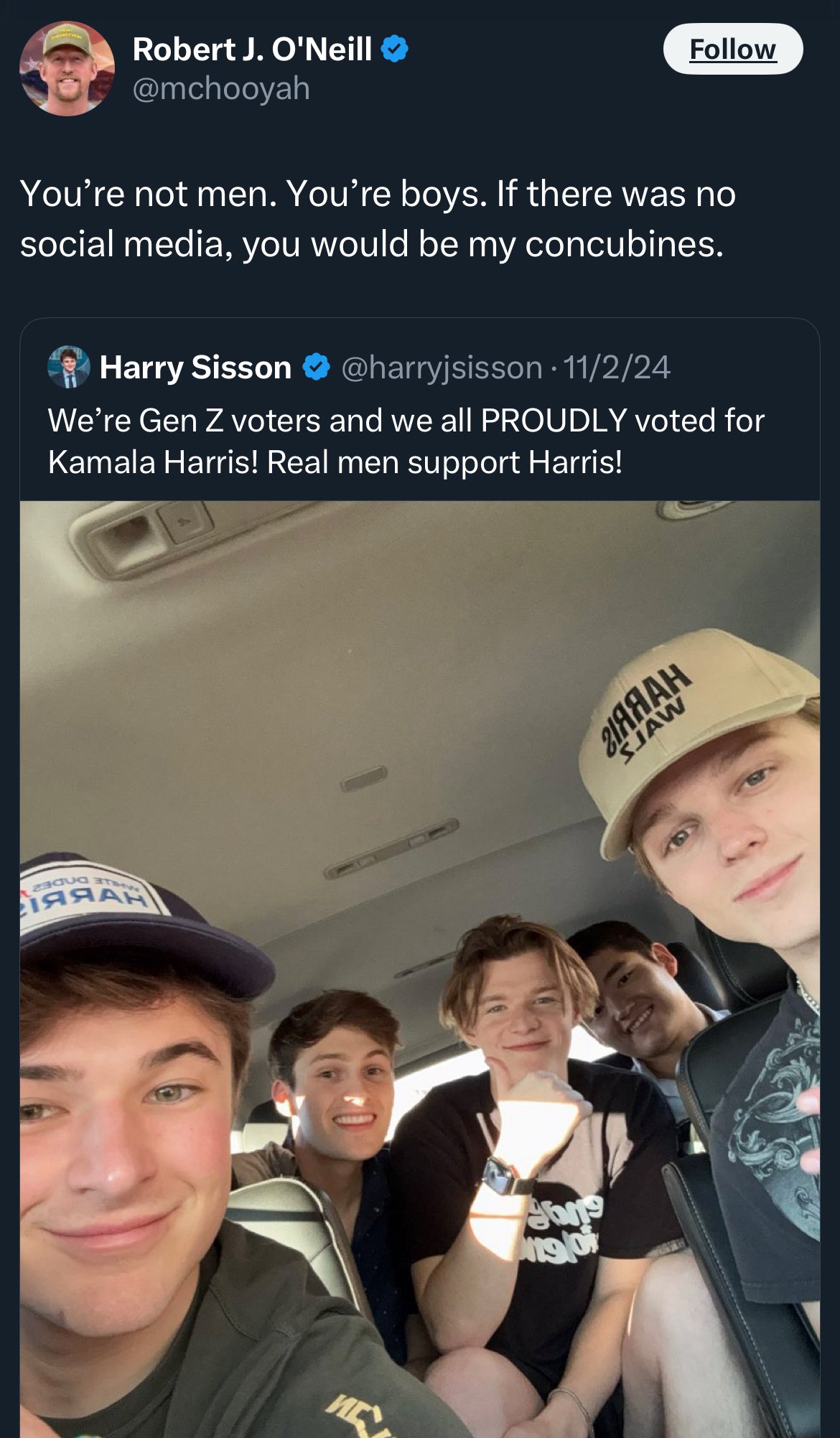The height and width of the screenshot is (1438, 840).
Task: Click the main tweet text about concubines
Action: 378,218
